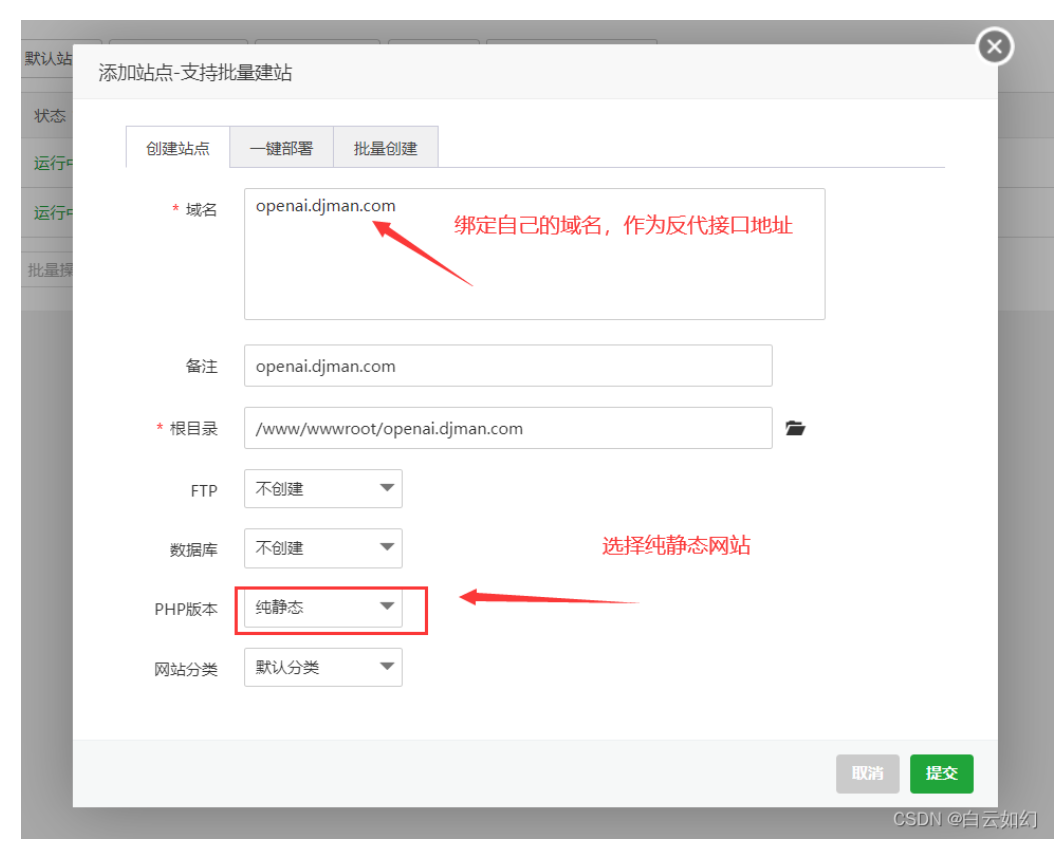The width and height of the screenshot is (1054, 848).
Task: Open the 一键部署 tab
Action: pyautogui.click(x=281, y=148)
